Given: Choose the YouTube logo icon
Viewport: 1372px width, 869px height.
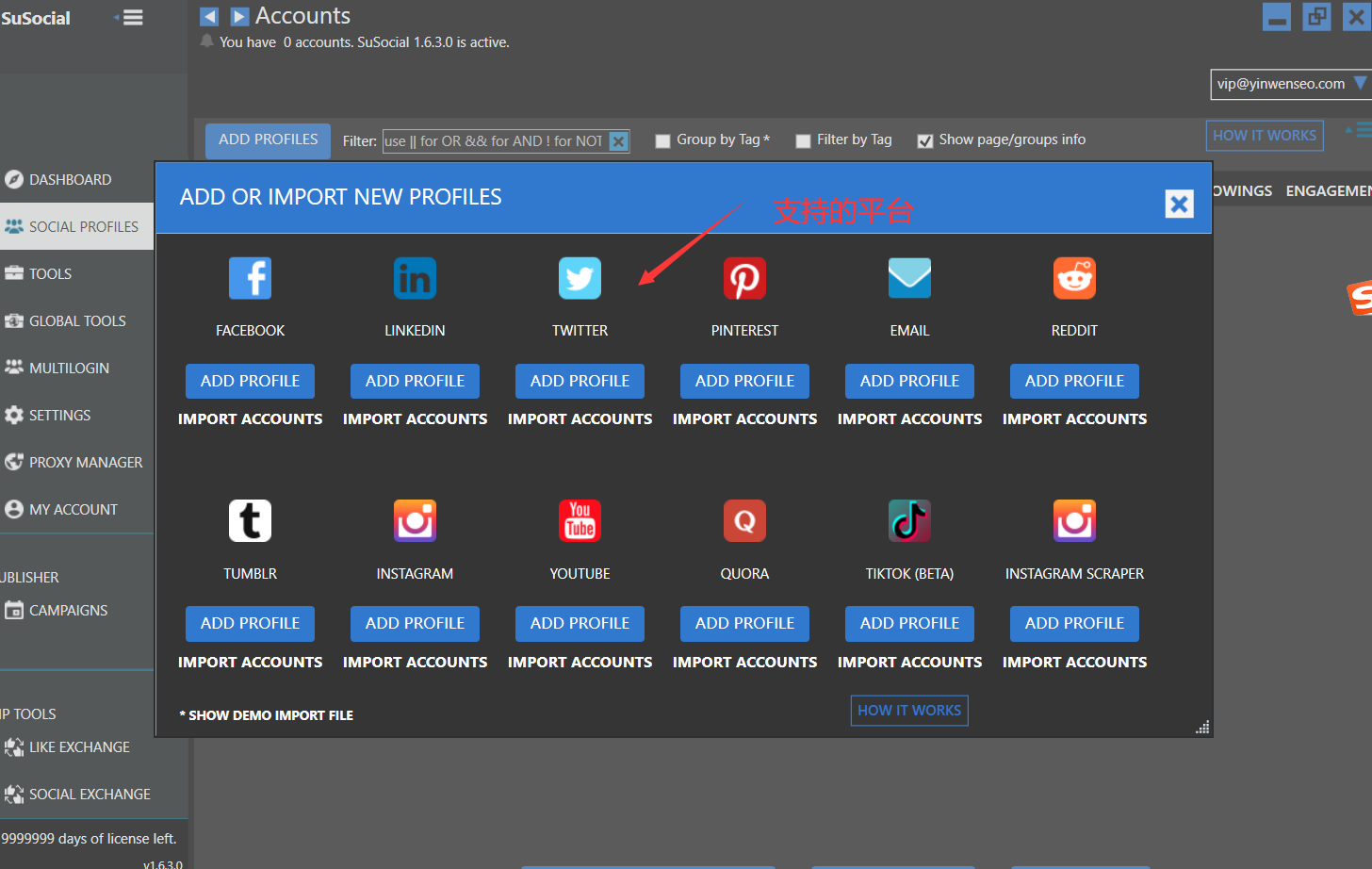Looking at the screenshot, I should (580, 520).
